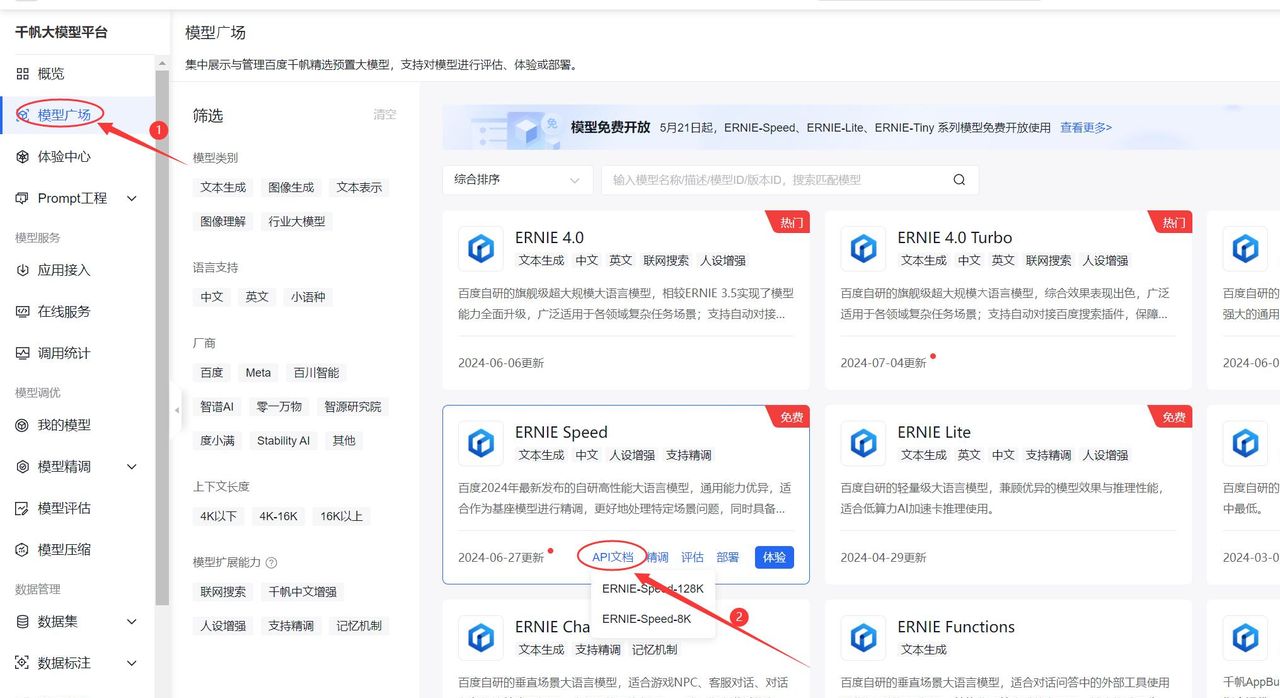This screenshot has width=1280, height=698.
Task: Click the model search input field
Action: click(x=790, y=180)
